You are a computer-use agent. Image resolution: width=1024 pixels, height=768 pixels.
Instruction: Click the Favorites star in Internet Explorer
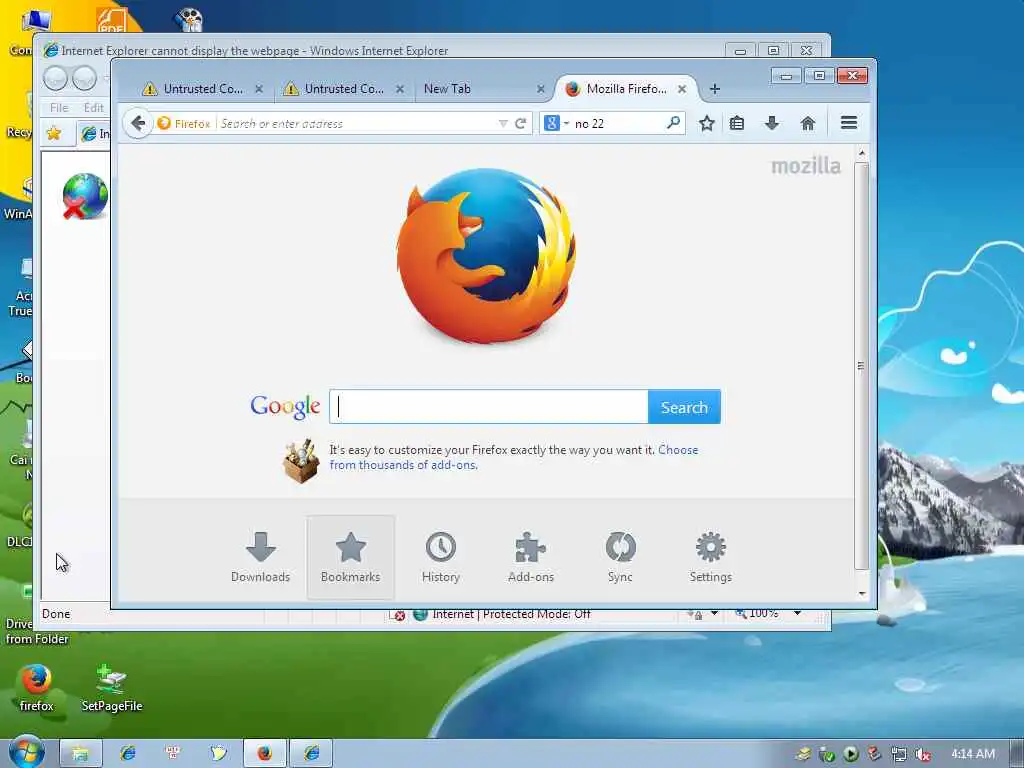click(x=54, y=134)
